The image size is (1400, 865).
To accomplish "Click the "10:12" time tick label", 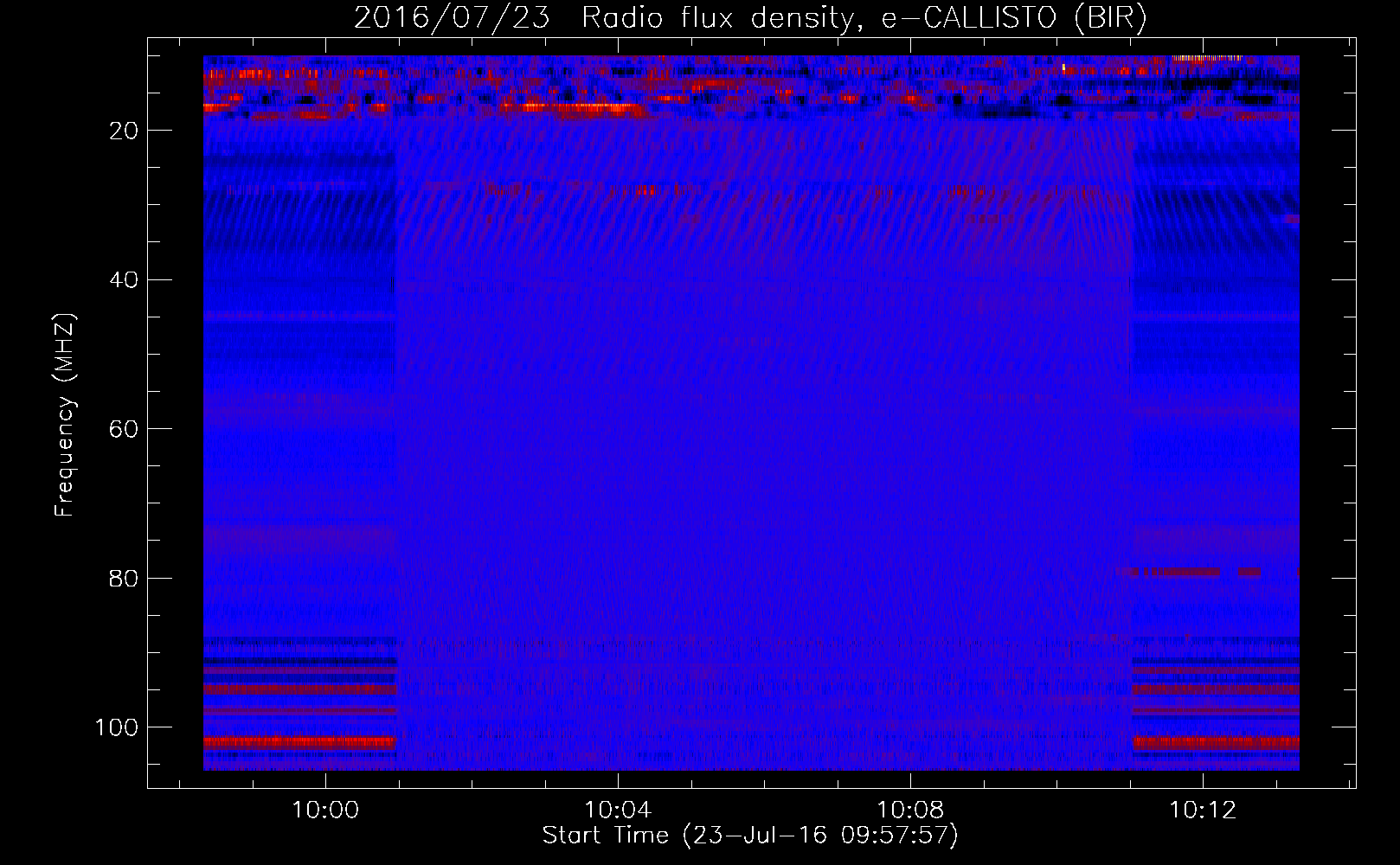I will (x=1203, y=811).
